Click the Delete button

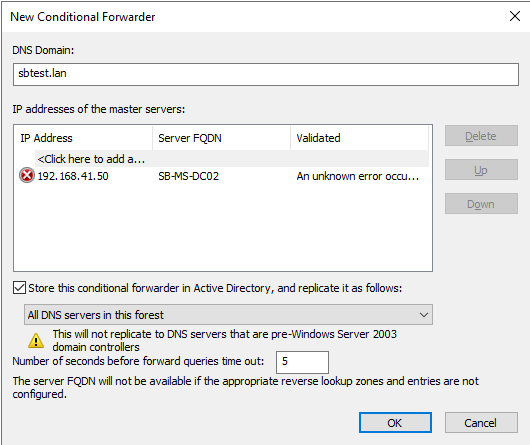tap(481, 136)
